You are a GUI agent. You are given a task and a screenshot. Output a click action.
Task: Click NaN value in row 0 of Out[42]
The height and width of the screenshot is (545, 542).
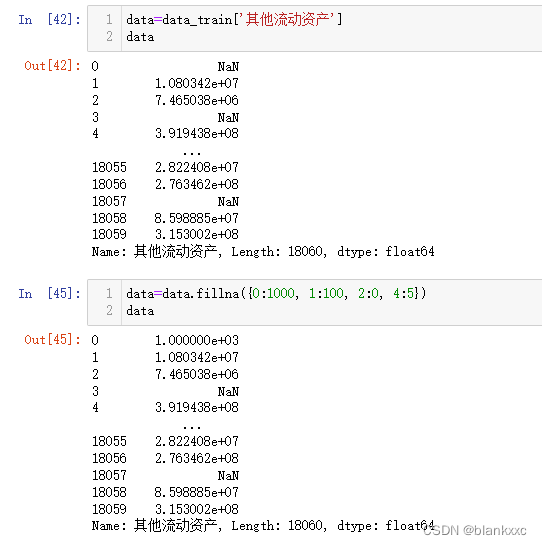tap(228, 66)
